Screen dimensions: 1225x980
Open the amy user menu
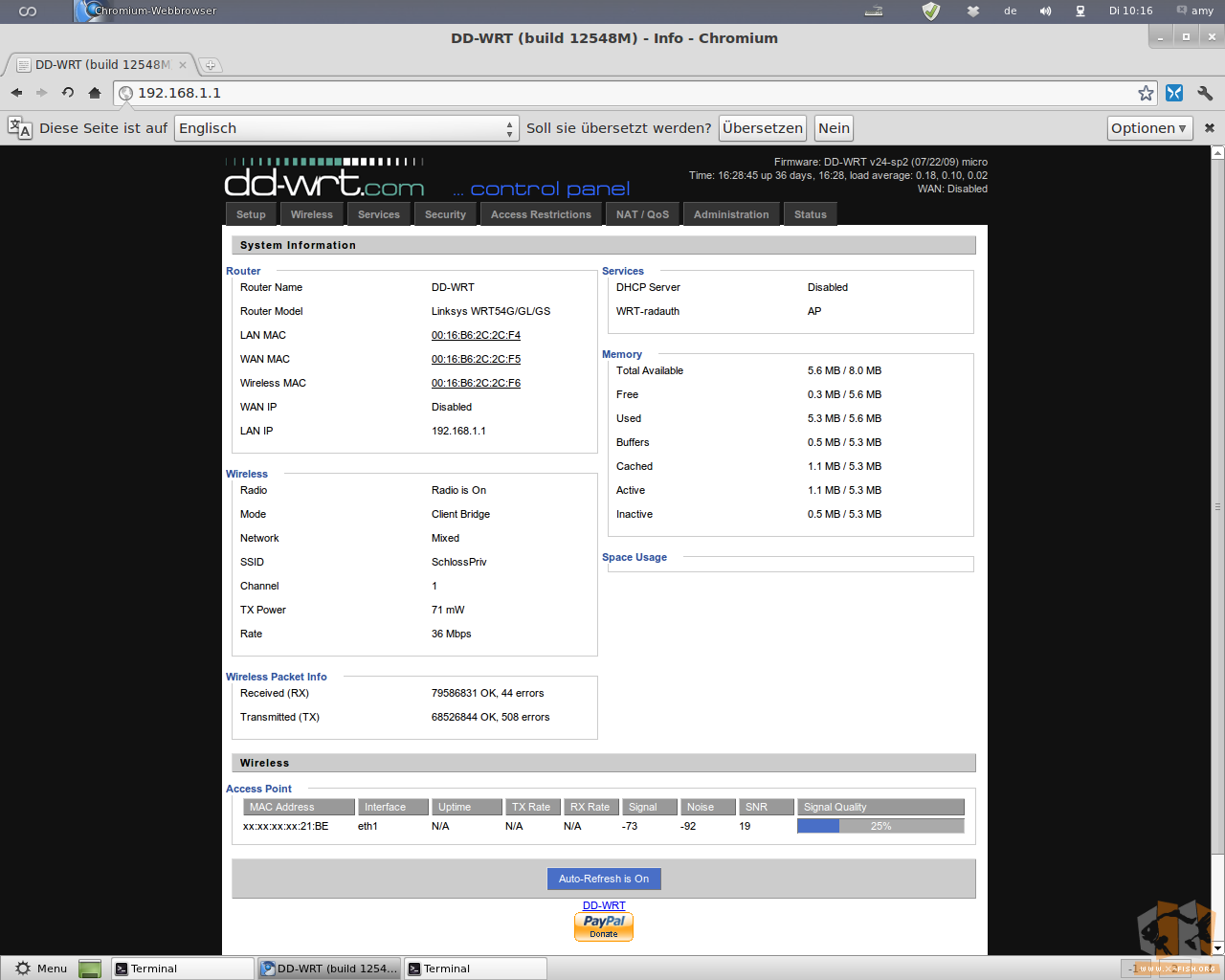click(x=1195, y=11)
